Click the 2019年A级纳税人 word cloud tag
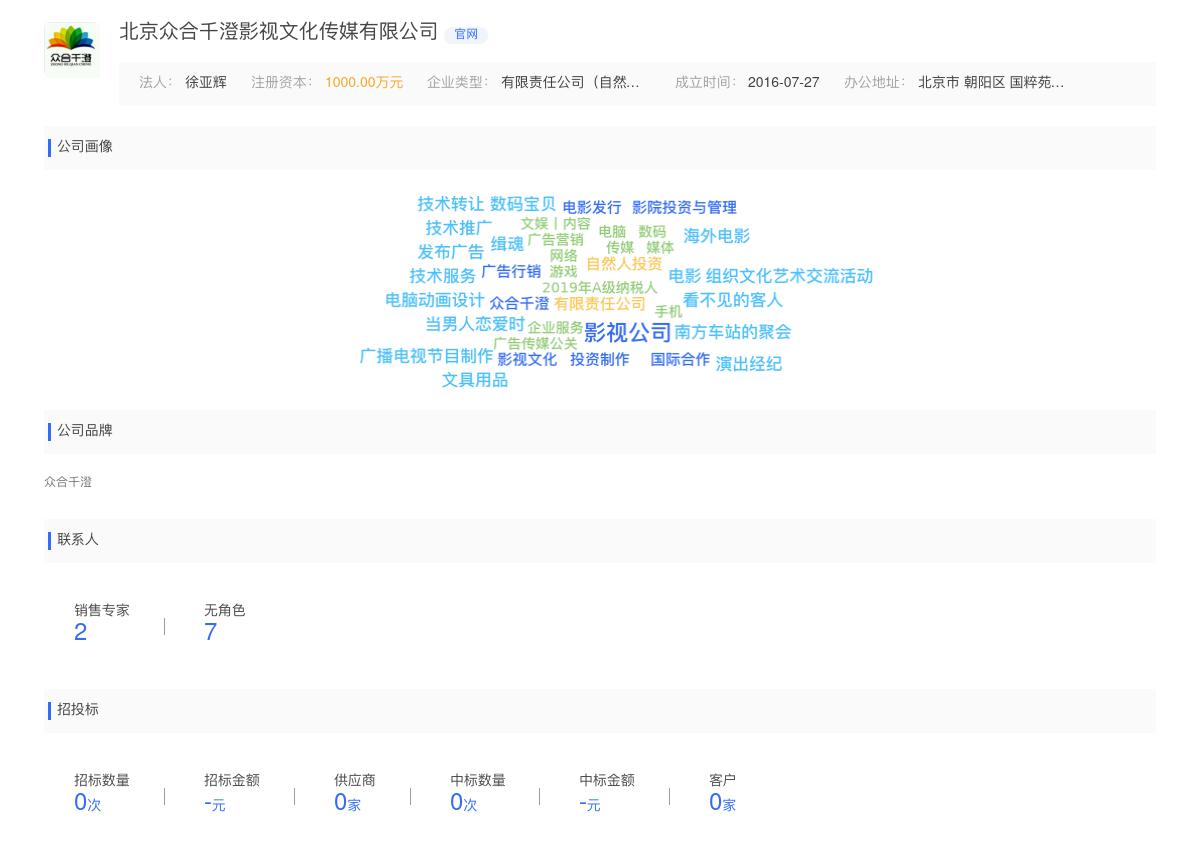The height and width of the screenshot is (861, 1200). click(600, 288)
